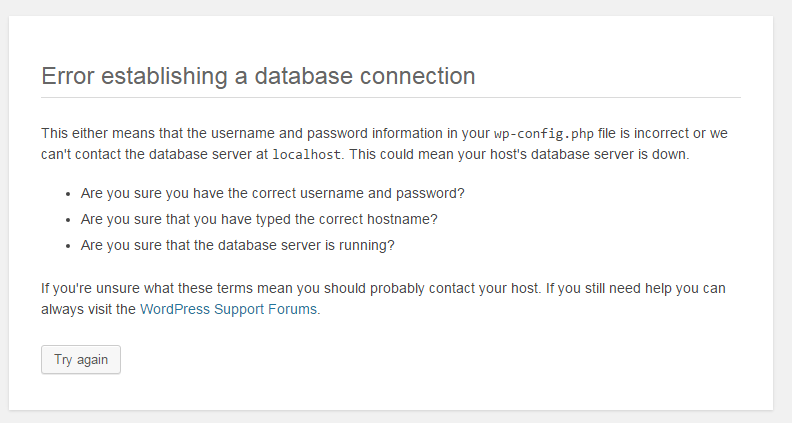Select the database server is running question

pos(237,245)
